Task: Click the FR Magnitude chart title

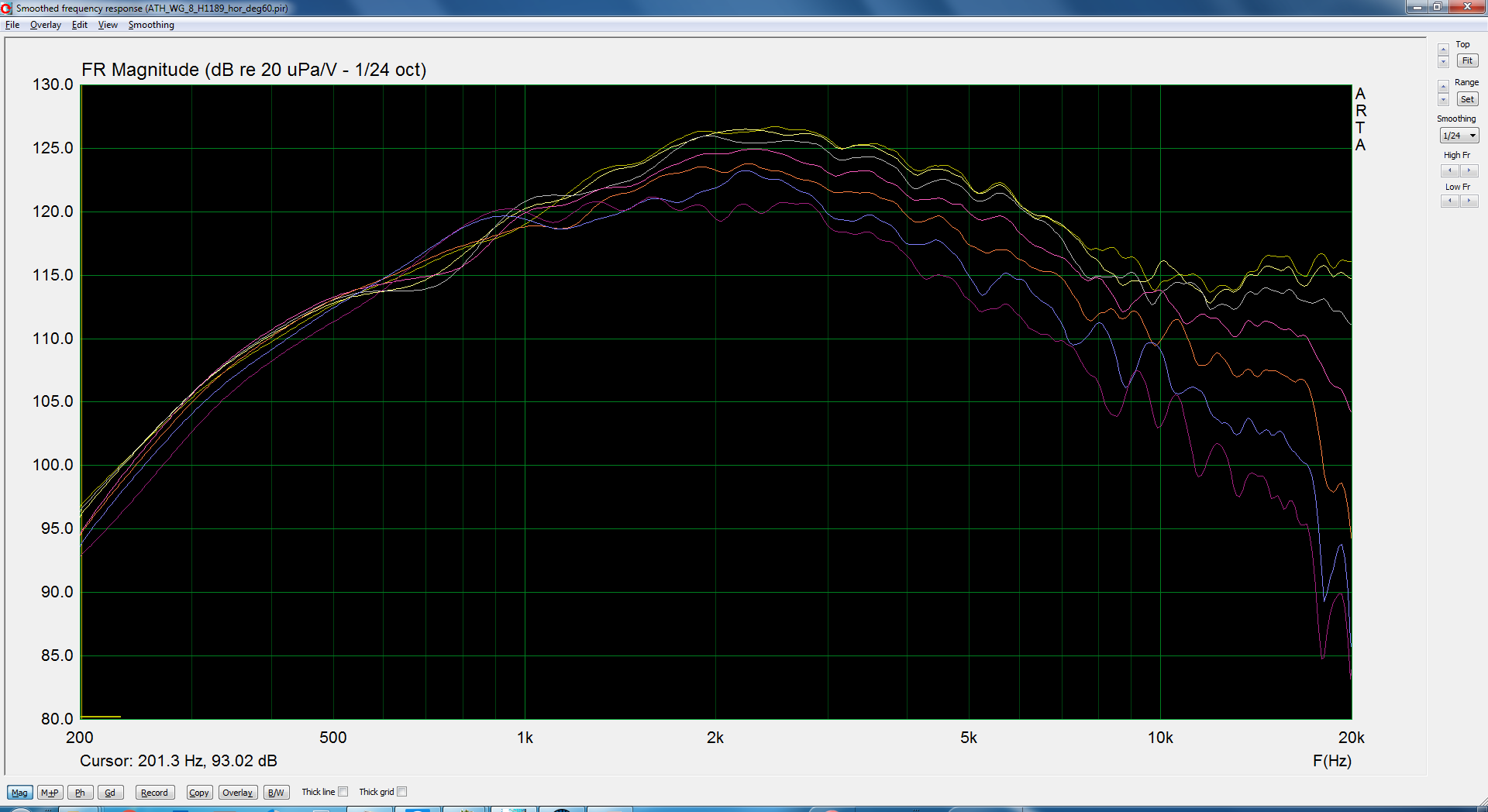Action: (x=253, y=70)
